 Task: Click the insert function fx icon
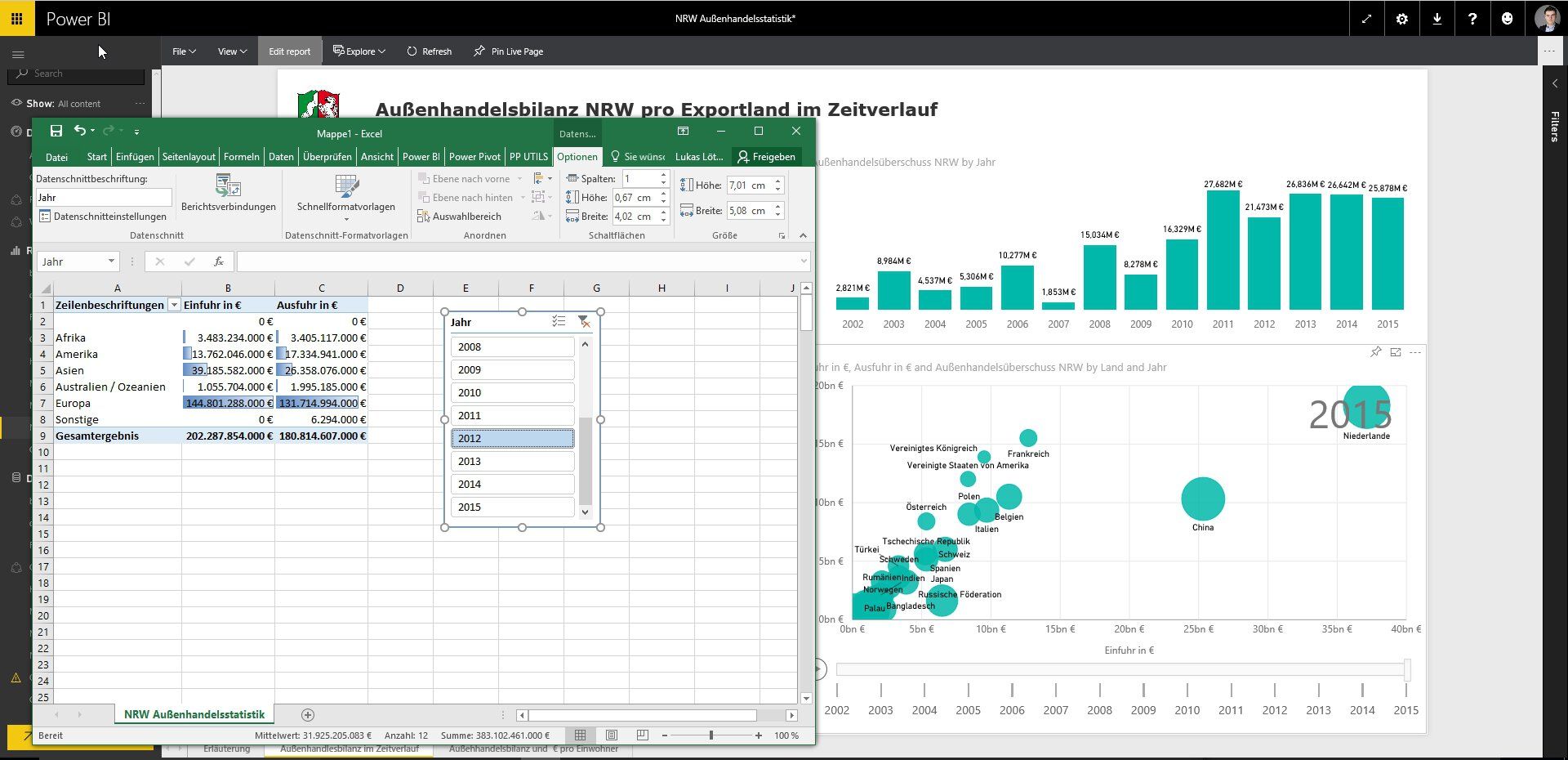(x=218, y=262)
